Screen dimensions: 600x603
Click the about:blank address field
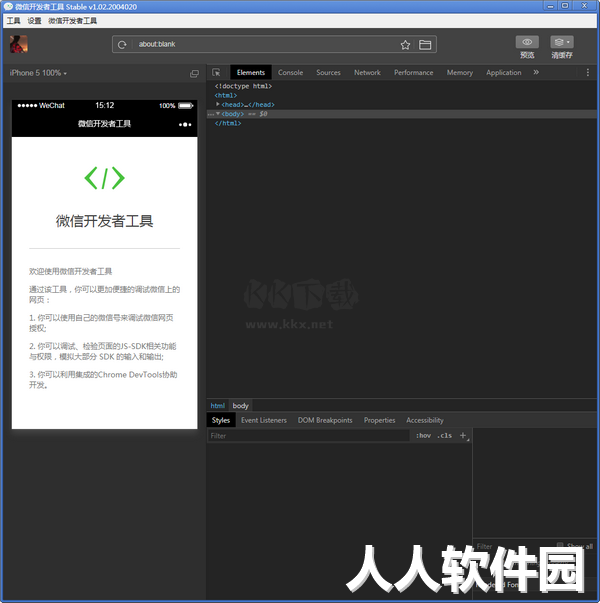pos(265,44)
